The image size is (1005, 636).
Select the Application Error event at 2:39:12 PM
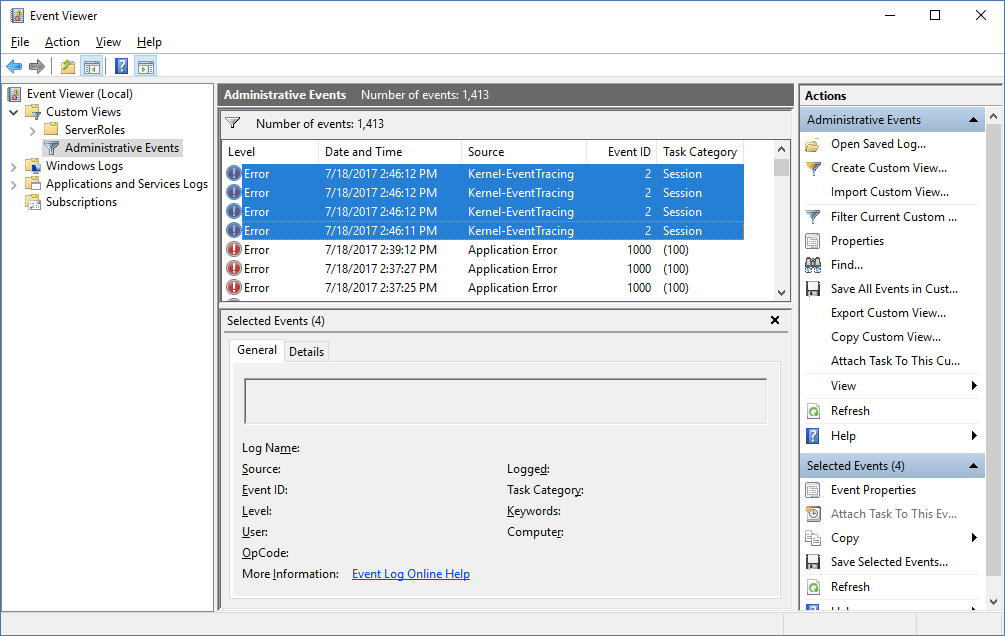(400, 249)
